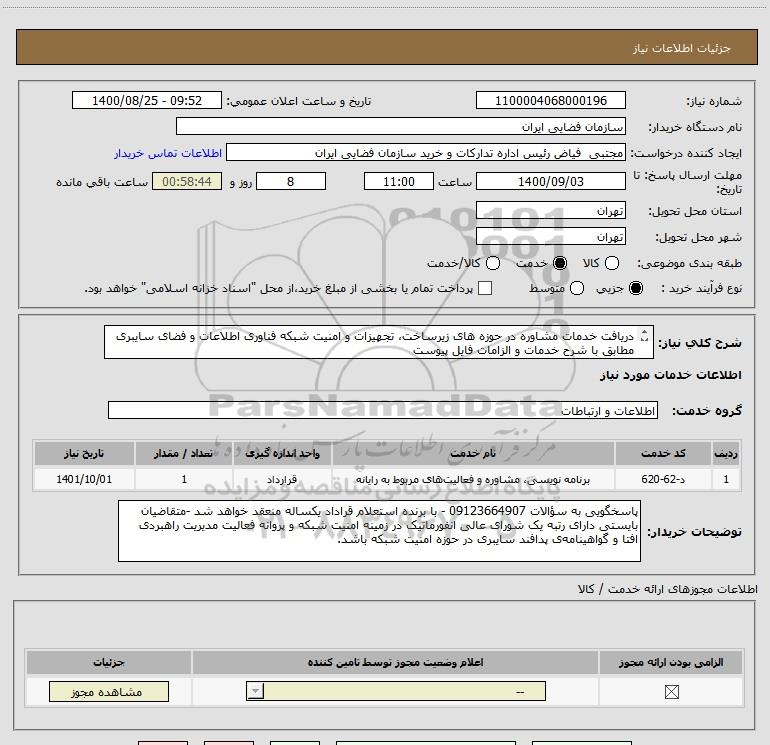Click service group field اطلاعات و ارتباطات

click(383, 411)
